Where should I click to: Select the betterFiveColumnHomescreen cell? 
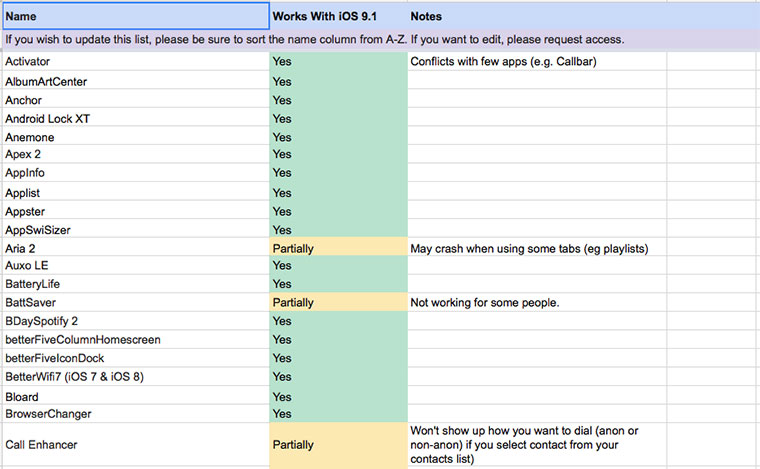[136, 340]
